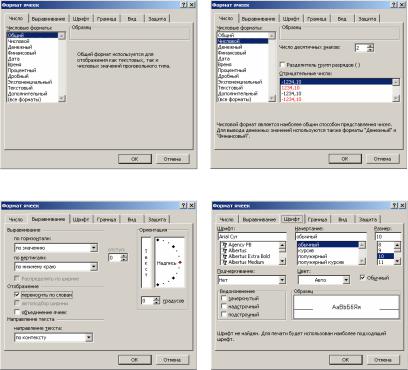
Task: Click Отмена in the Шрифт dialog
Action: coord(383,360)
